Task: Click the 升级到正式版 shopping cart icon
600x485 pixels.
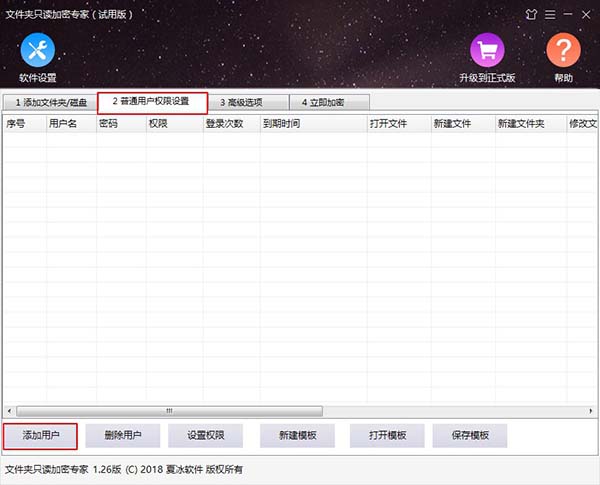Action: tap(487, 50)
